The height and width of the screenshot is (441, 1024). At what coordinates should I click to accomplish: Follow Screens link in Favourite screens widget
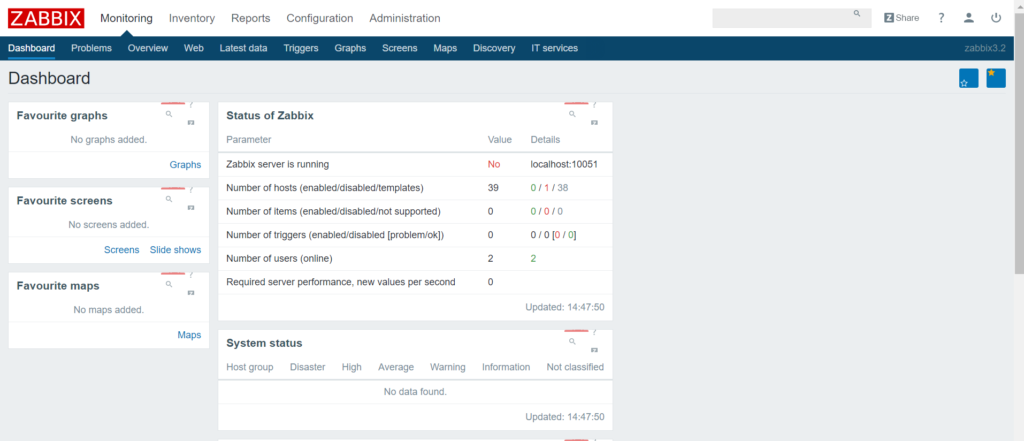tap(121, 250)
